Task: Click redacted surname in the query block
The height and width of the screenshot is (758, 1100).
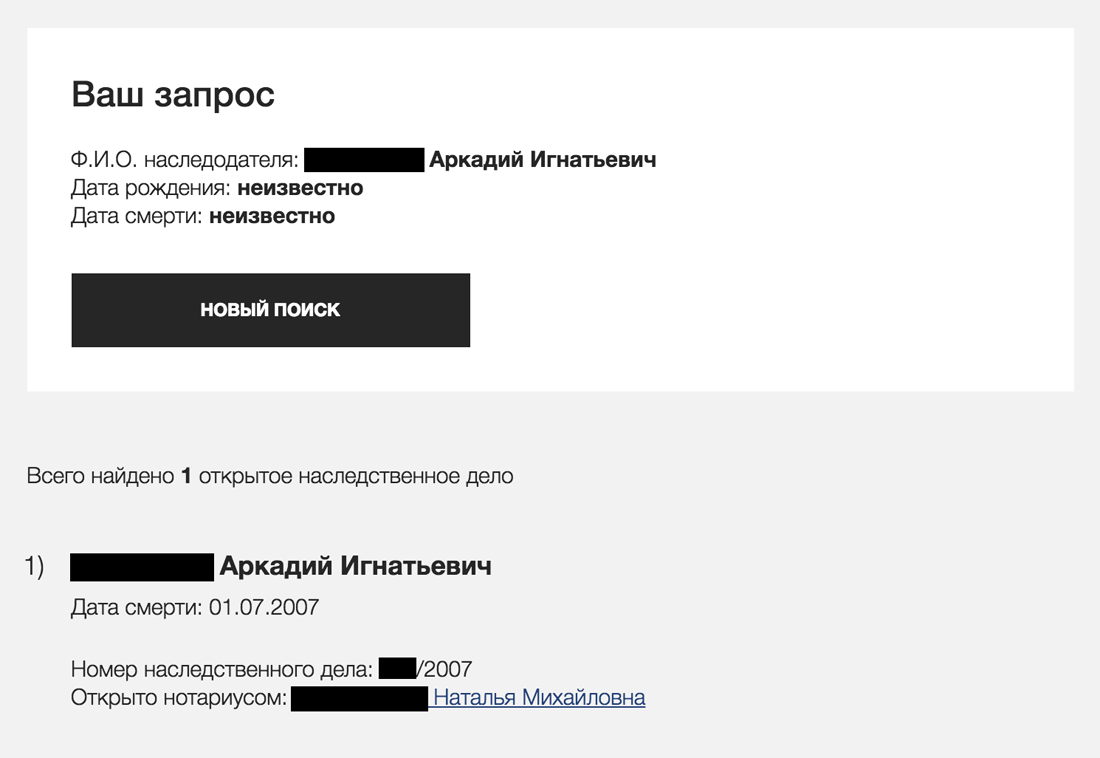Action: [x=364, y=160]
